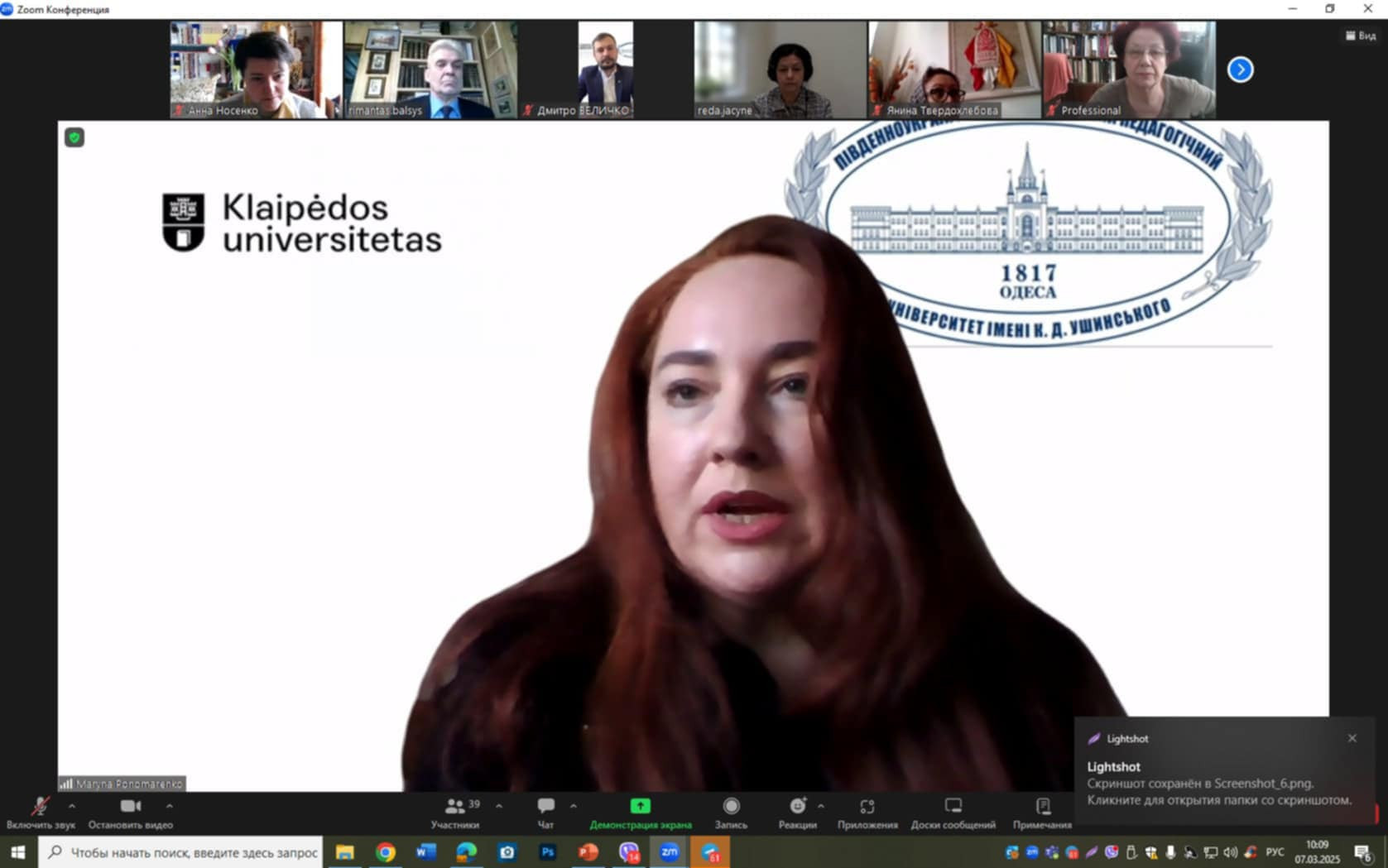Screen dimensions: 1388x868
Task: Select rimantas.balsys video thumbnail
Action: [x=430, y=70]
